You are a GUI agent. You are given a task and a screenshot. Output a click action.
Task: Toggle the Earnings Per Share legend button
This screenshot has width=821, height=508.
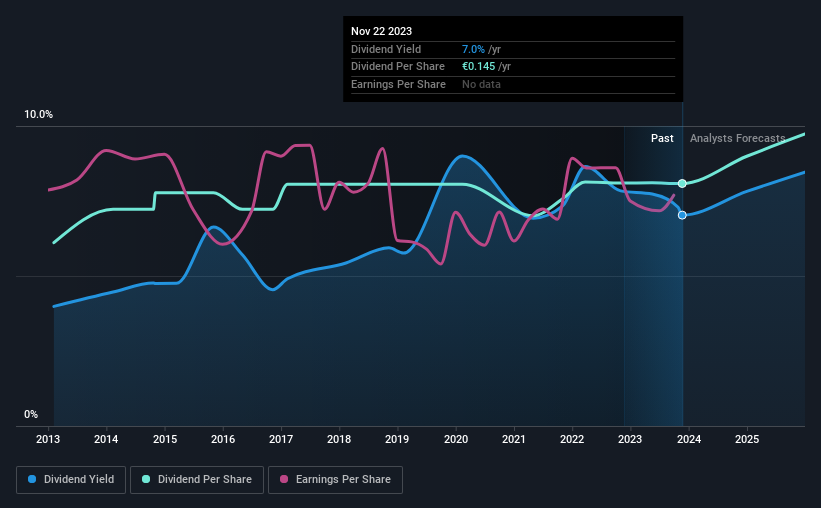point(335,480)
